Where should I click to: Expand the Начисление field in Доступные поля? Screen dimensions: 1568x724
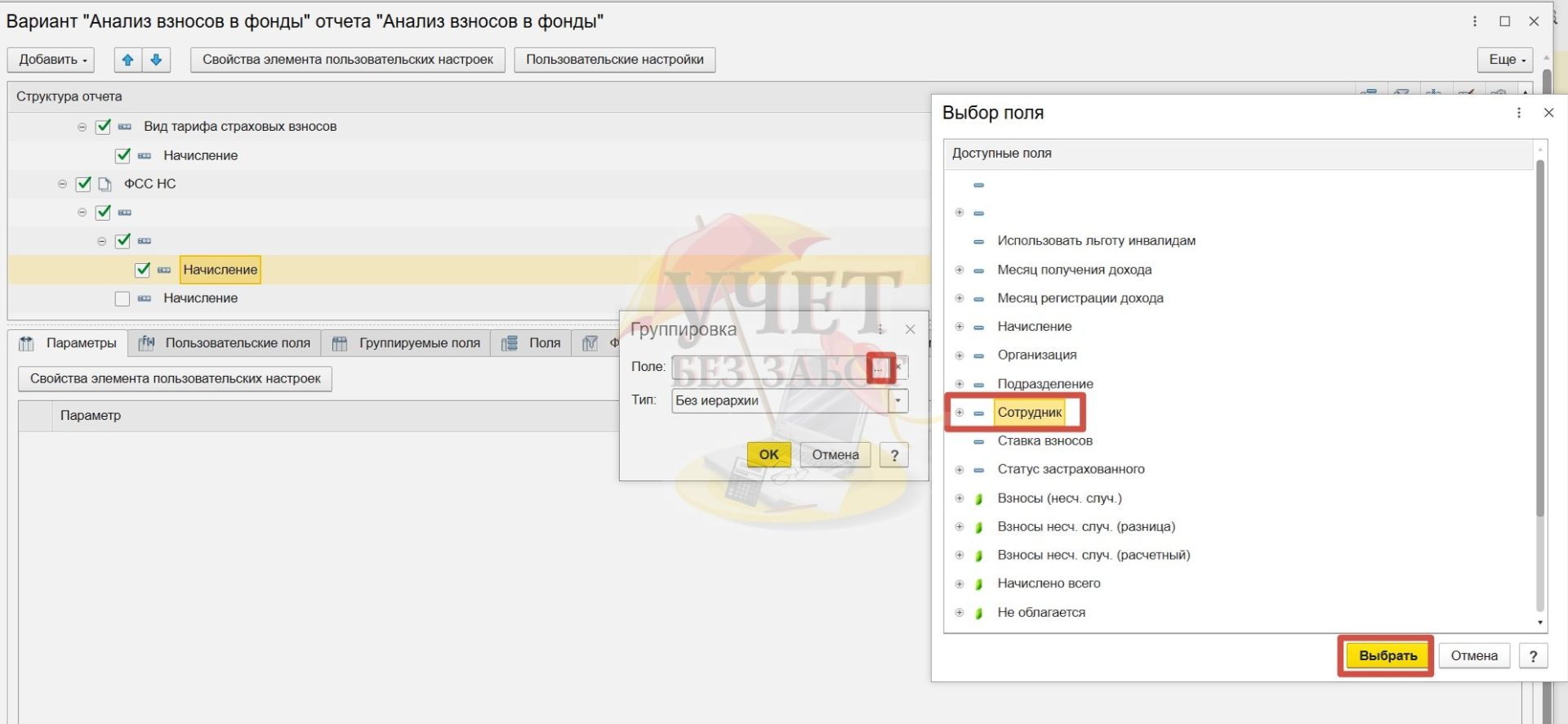[x=960, y=327]
